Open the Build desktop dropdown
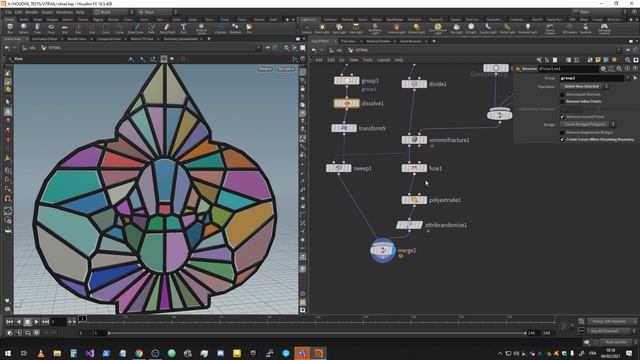 pyautogui.click(x=114, y=12)
